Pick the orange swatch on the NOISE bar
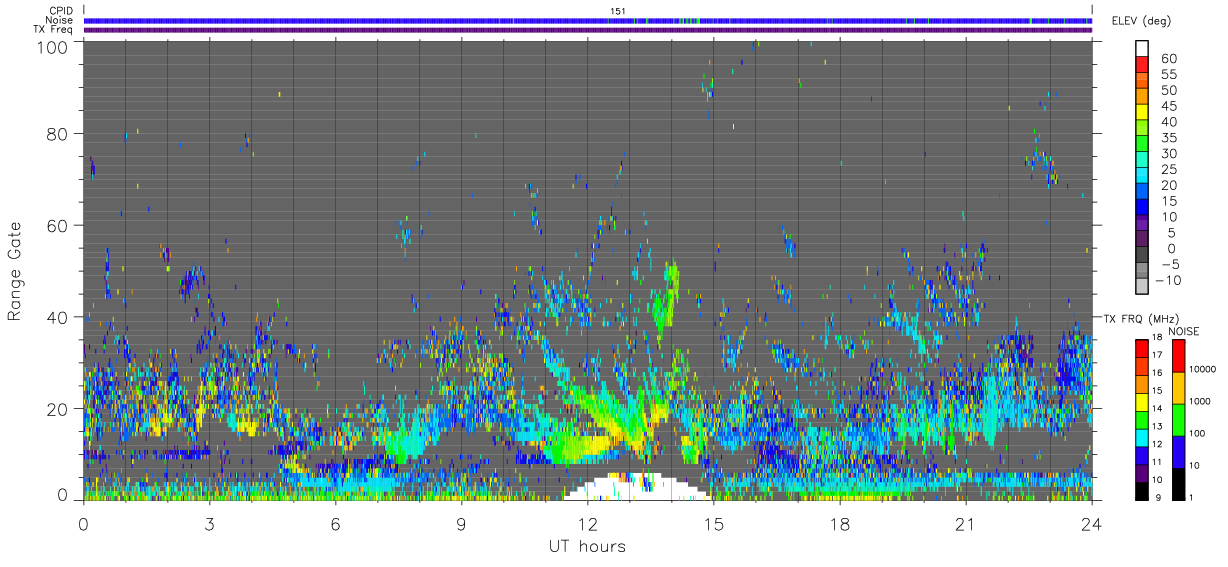 pyautogui.click(x=1177, y=388)
